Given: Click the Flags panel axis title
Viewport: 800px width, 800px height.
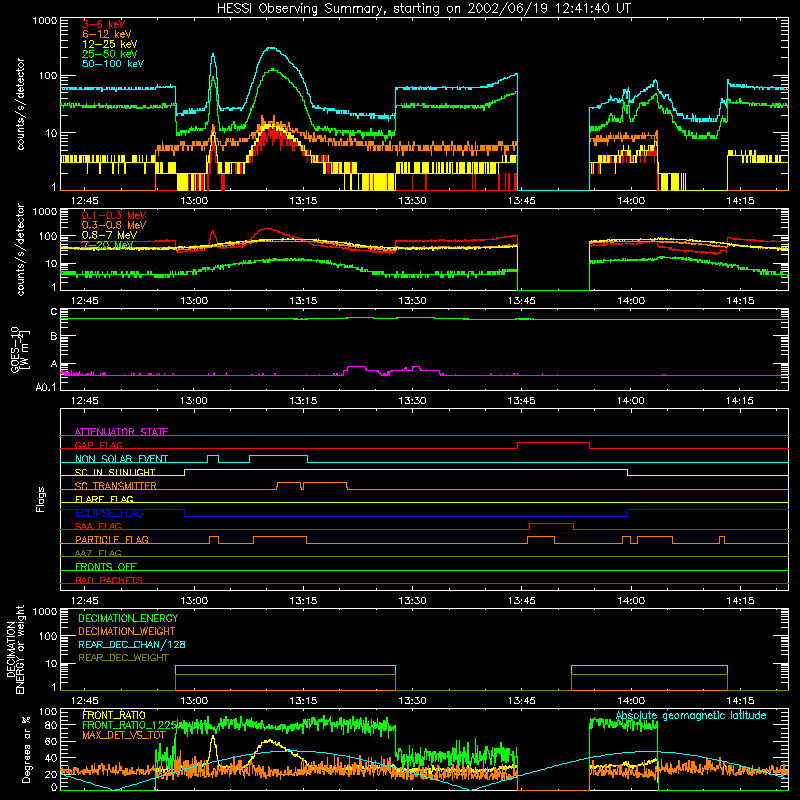Looking at the screenshot, I should pyautogui.click(x=40, y=499).
